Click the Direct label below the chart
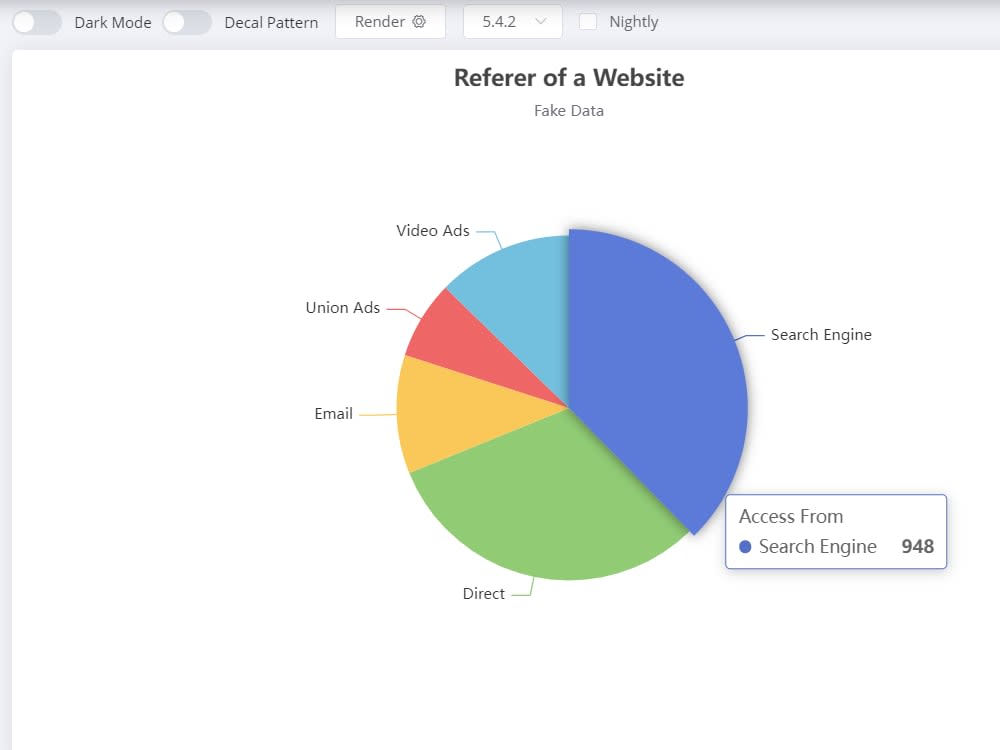 coord(483,593)
